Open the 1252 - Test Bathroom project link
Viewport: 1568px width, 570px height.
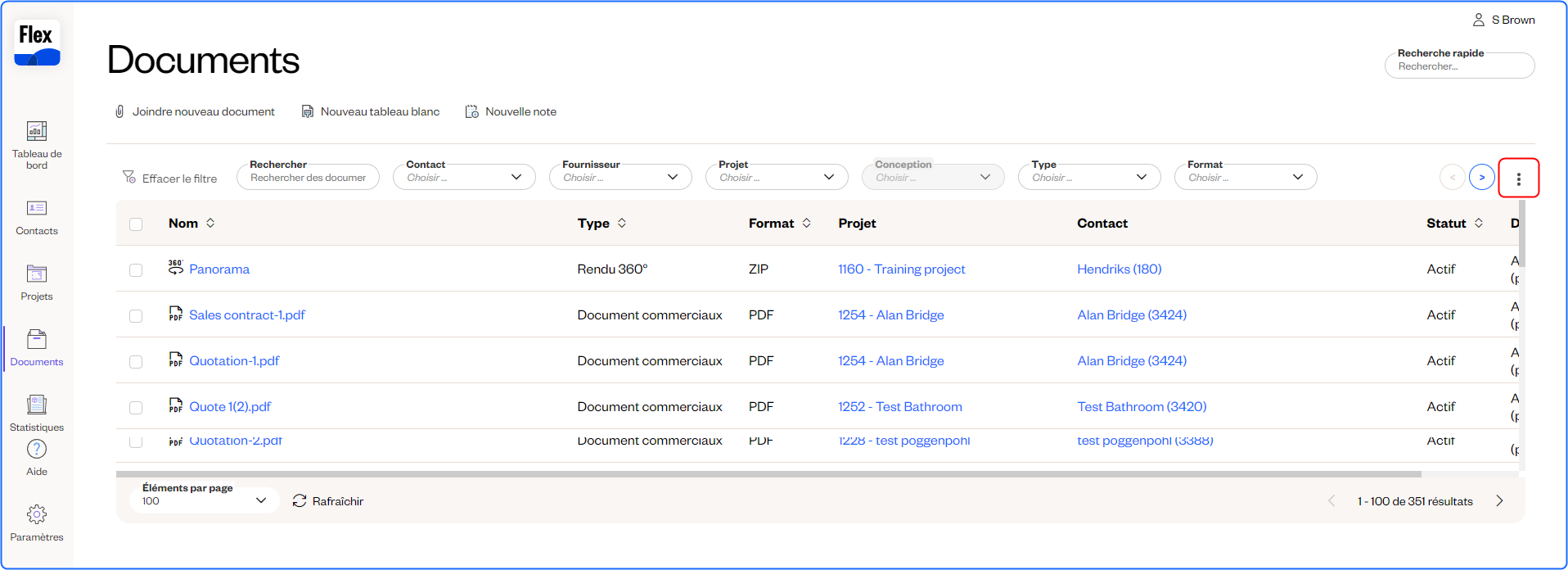(899, 407)
